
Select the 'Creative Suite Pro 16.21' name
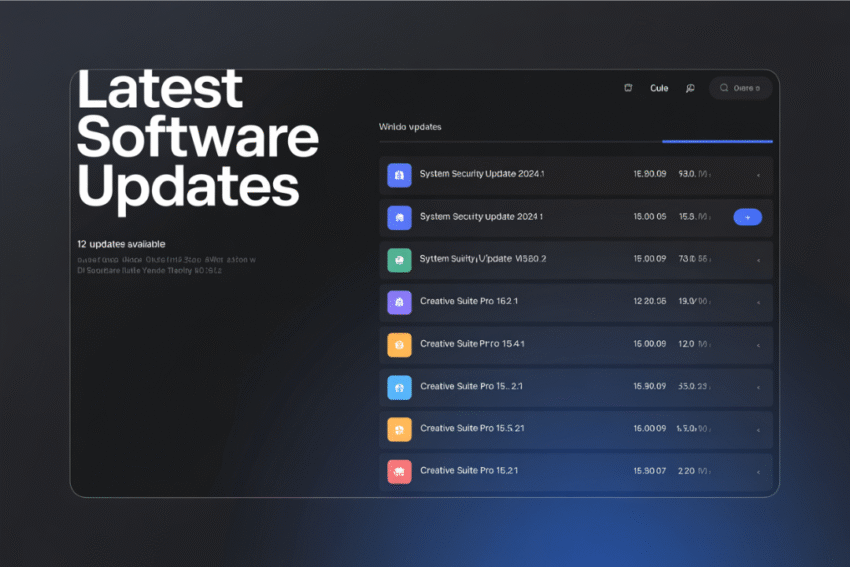(x=469, y=471)
